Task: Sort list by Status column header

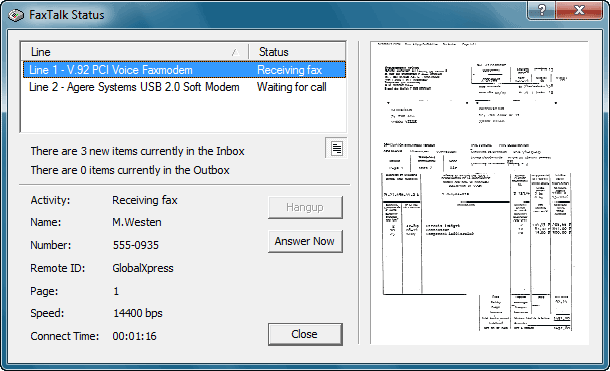Action: (x=297, y=52)
